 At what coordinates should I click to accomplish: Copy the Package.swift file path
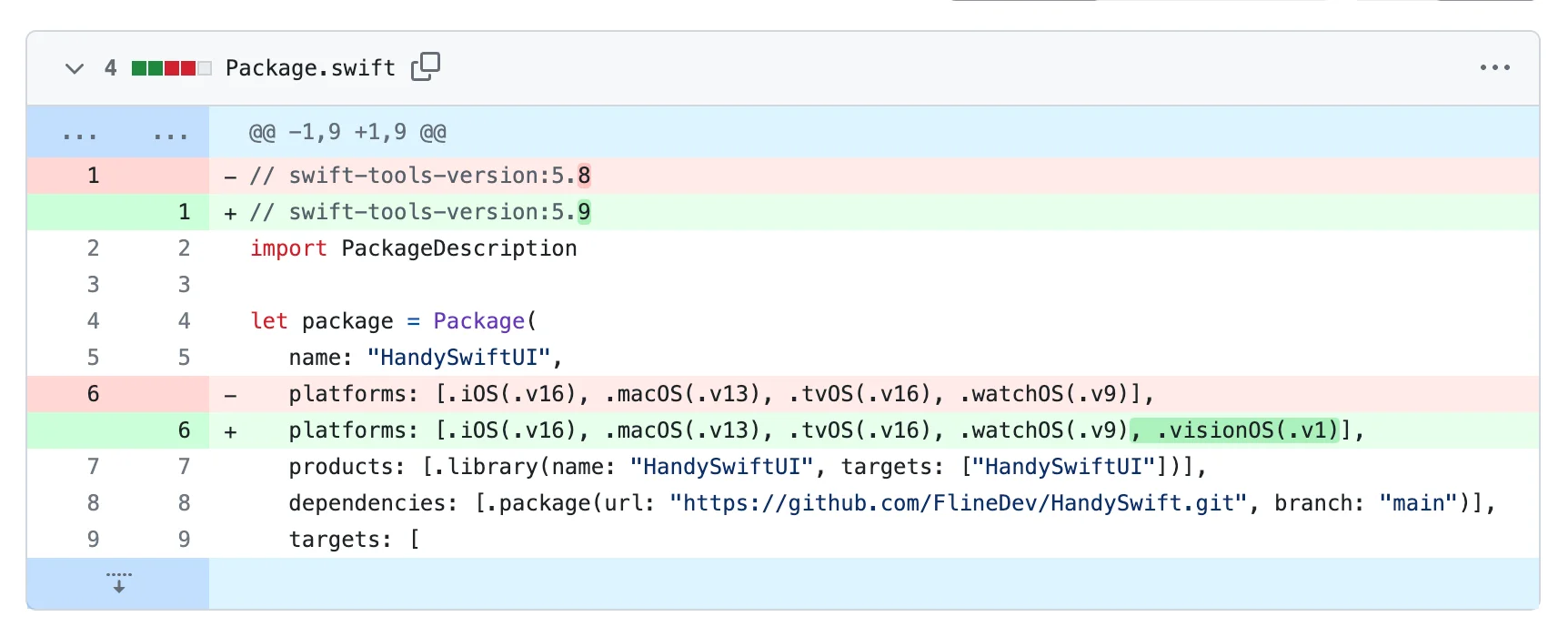(426, 66)
